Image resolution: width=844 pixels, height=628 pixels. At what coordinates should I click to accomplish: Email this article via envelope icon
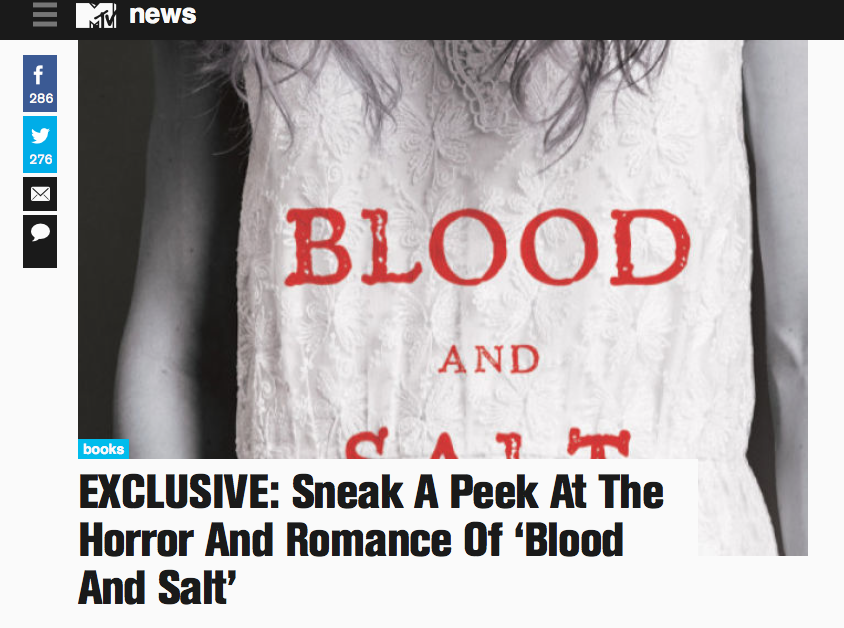coord(40,194)
